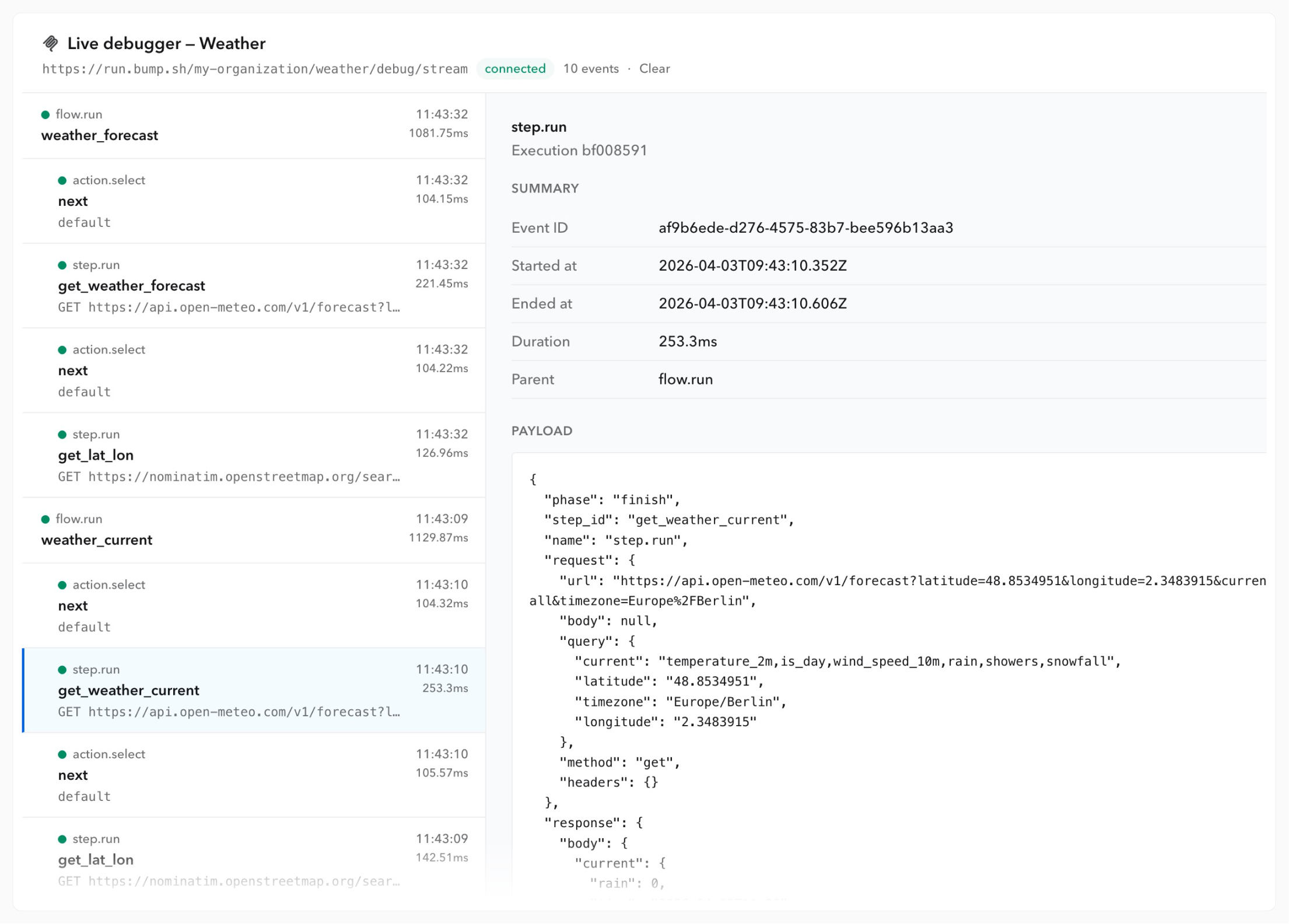1289x924 pixels.
Task: Click the green status dot for weather_current
Action: pos(45,520)
